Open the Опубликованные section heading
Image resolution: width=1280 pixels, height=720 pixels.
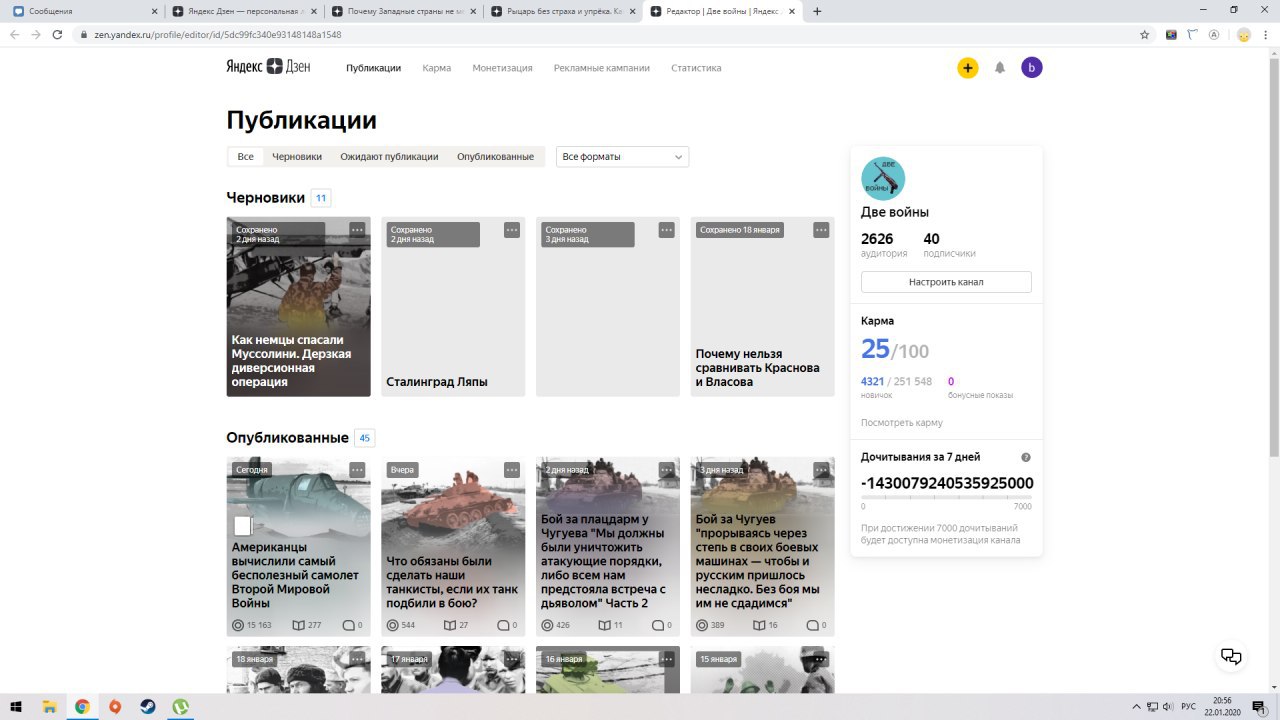coord(287,438)
